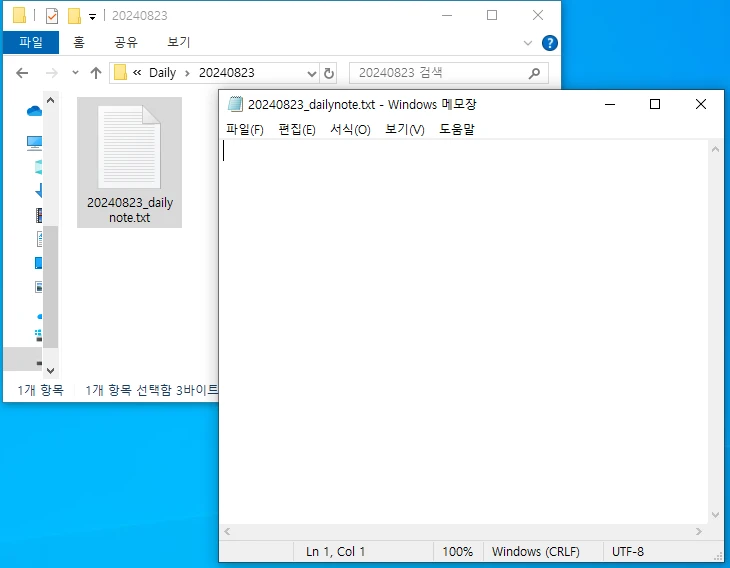Click Notepad vertical scrollbar down arrow
This screenshot has height=568, width=730.
pos(716,514)
